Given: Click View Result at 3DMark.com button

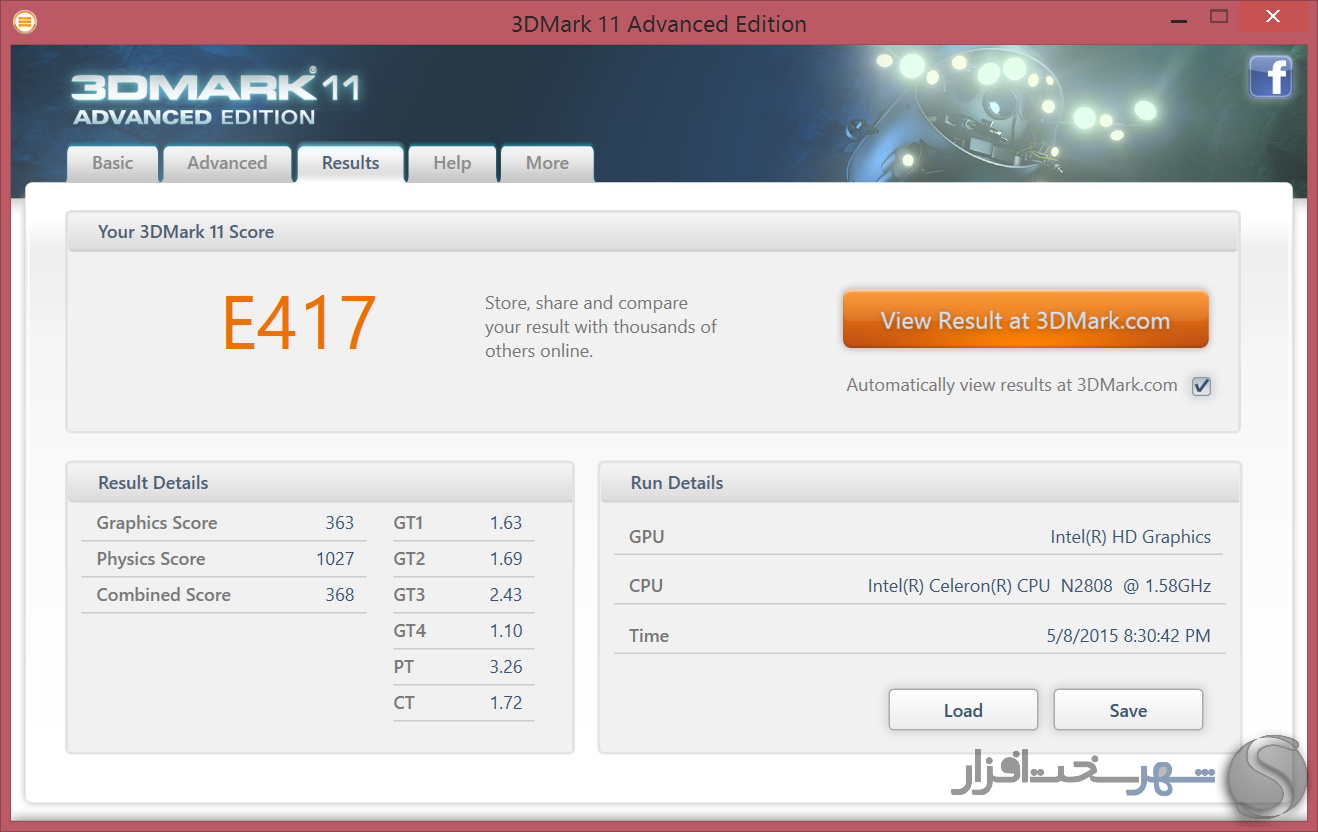Looking at the screenshot, I should pos(1025,320).
